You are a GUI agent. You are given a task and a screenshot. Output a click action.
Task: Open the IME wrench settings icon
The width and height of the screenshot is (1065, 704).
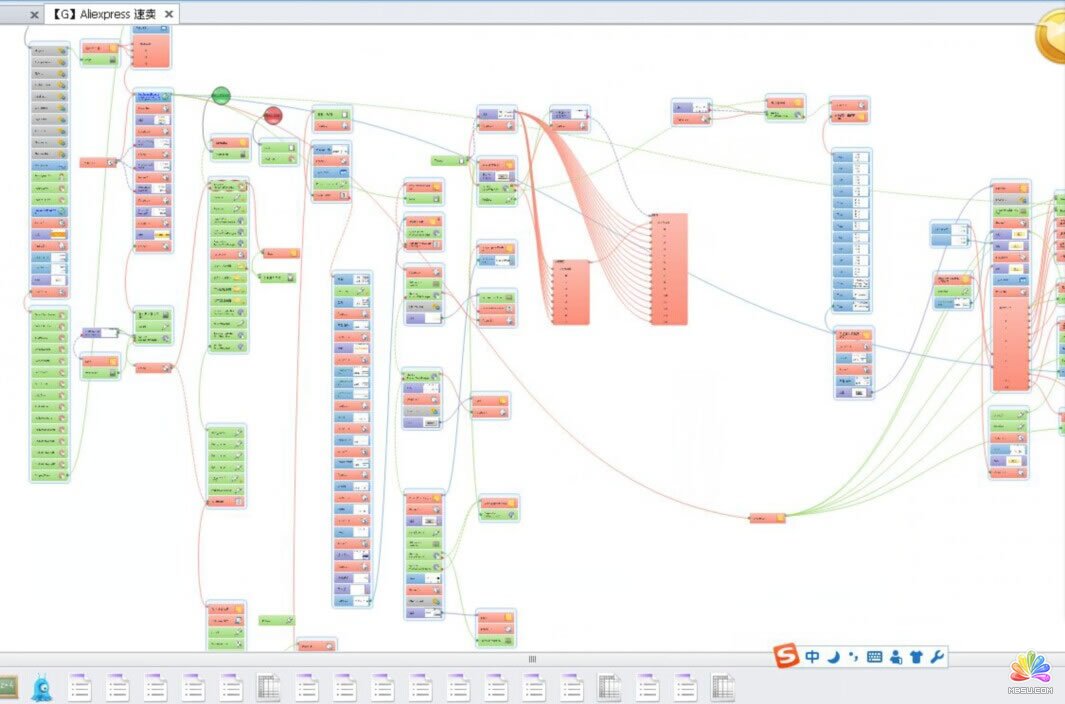(x=937, y=657)
